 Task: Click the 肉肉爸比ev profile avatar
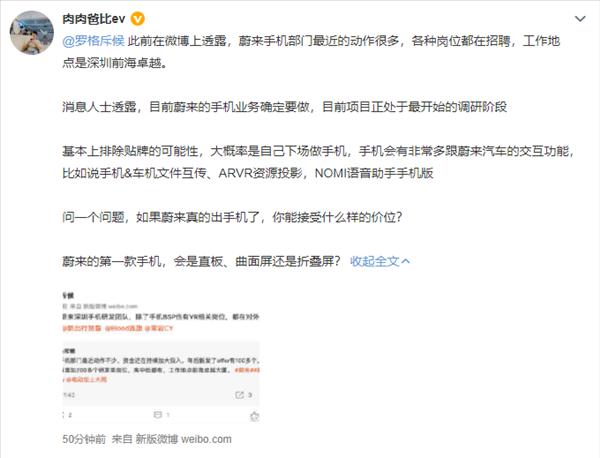(31, 33)
